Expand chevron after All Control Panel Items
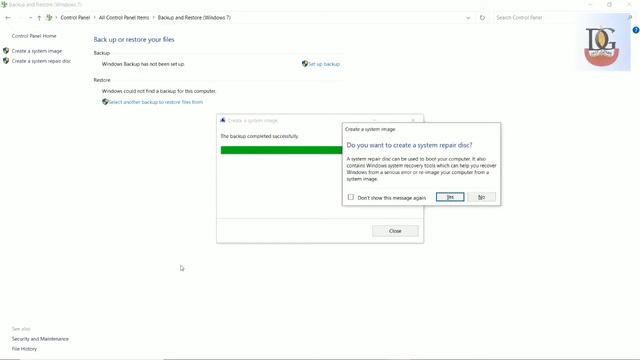This screenshot has width=640, height=360. click(x=153, y=18)
